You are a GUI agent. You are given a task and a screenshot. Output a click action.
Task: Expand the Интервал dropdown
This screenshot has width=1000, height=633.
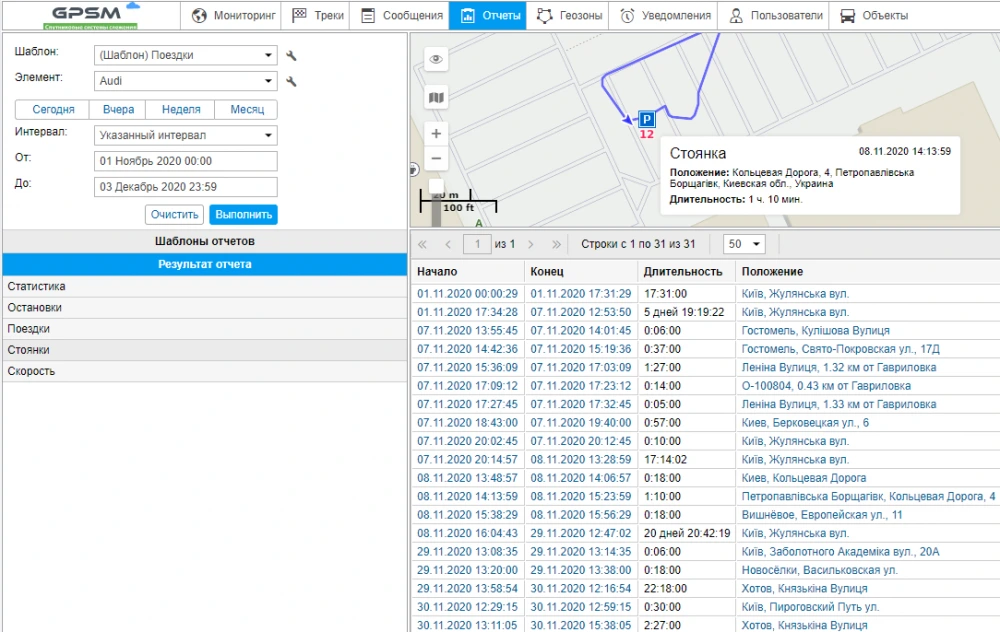[x=186, y=135]
